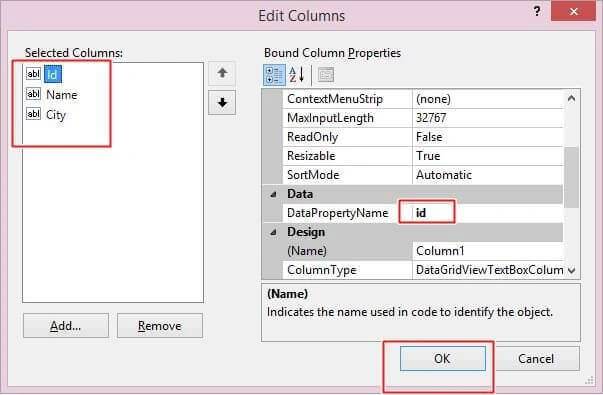This screenshot has width=603, height=395.
Task: Switch property grid to Categorized view
Action: coord(274,75)
